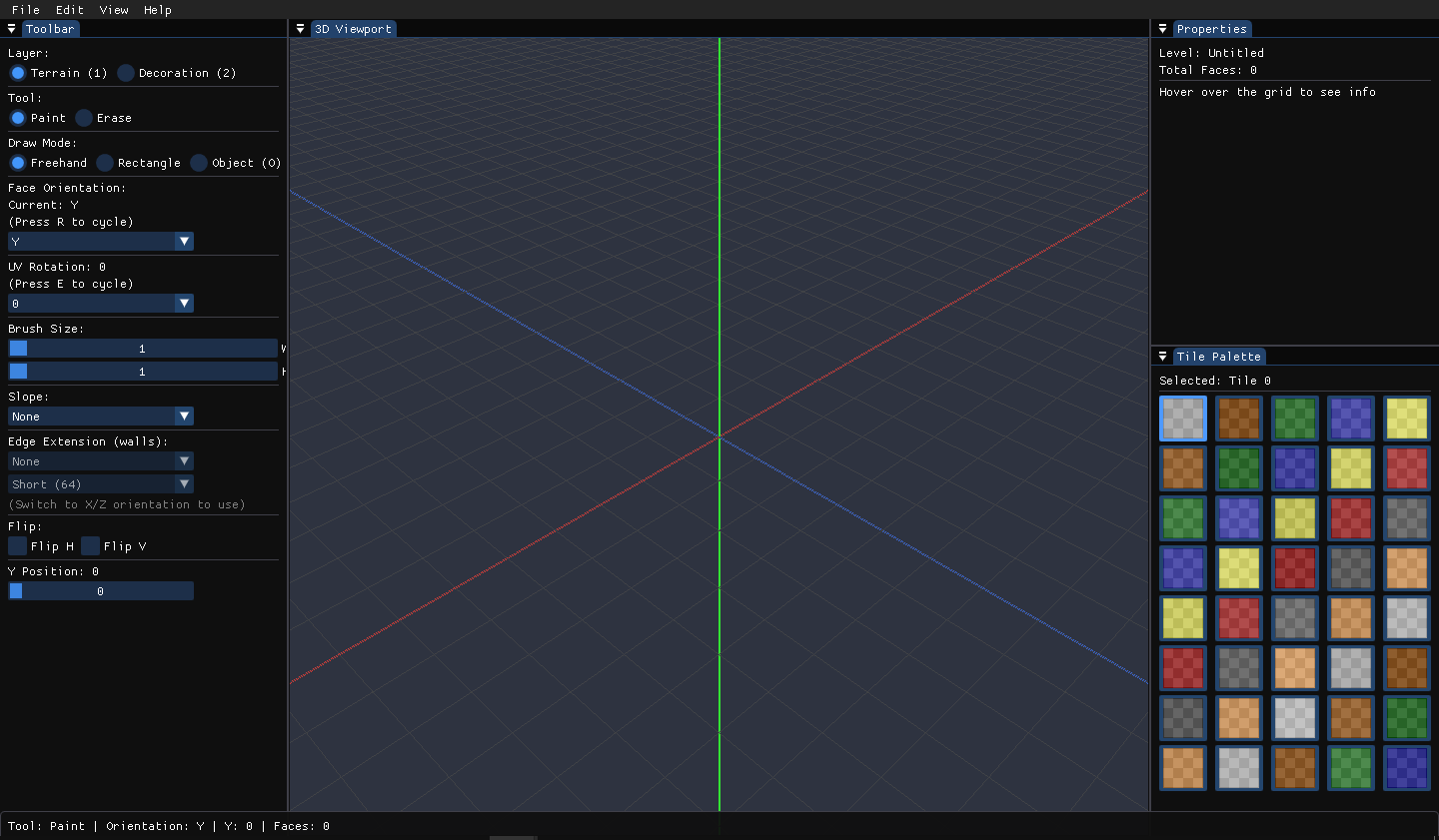The width and height of the screenshot is (1439, 840).
Task: Pick the blue tile in palette's second row
Action: click(1295, 468)
